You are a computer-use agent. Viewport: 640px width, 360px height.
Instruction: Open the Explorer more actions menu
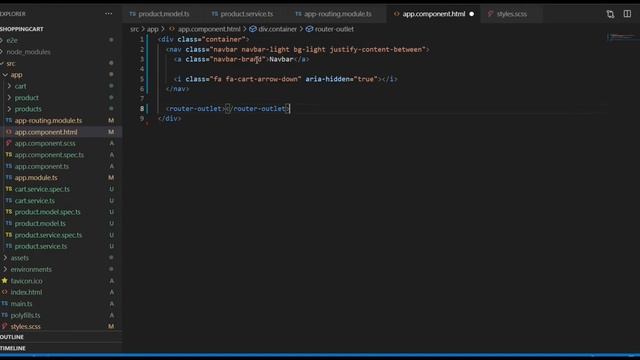coord(109,13)
